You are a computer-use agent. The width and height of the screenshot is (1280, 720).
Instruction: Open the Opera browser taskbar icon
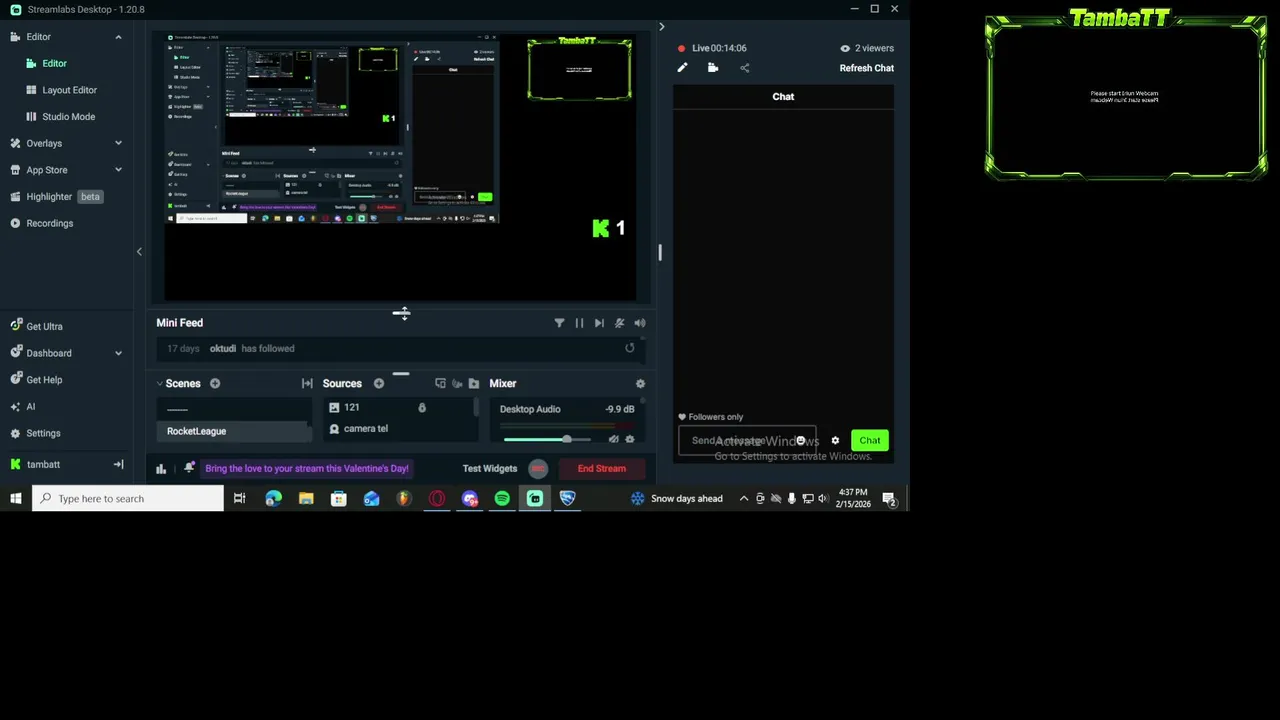coord(437,499)
